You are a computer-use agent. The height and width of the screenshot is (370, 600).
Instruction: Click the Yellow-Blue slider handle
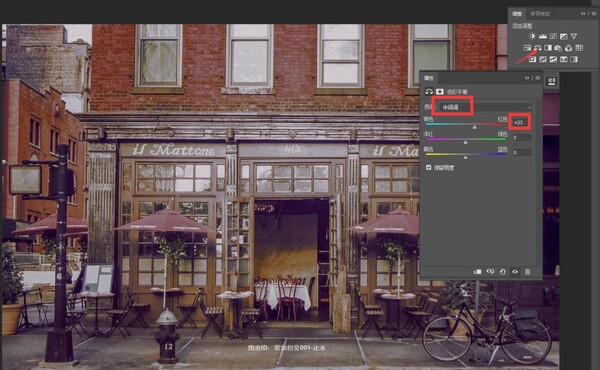point(465,157)
